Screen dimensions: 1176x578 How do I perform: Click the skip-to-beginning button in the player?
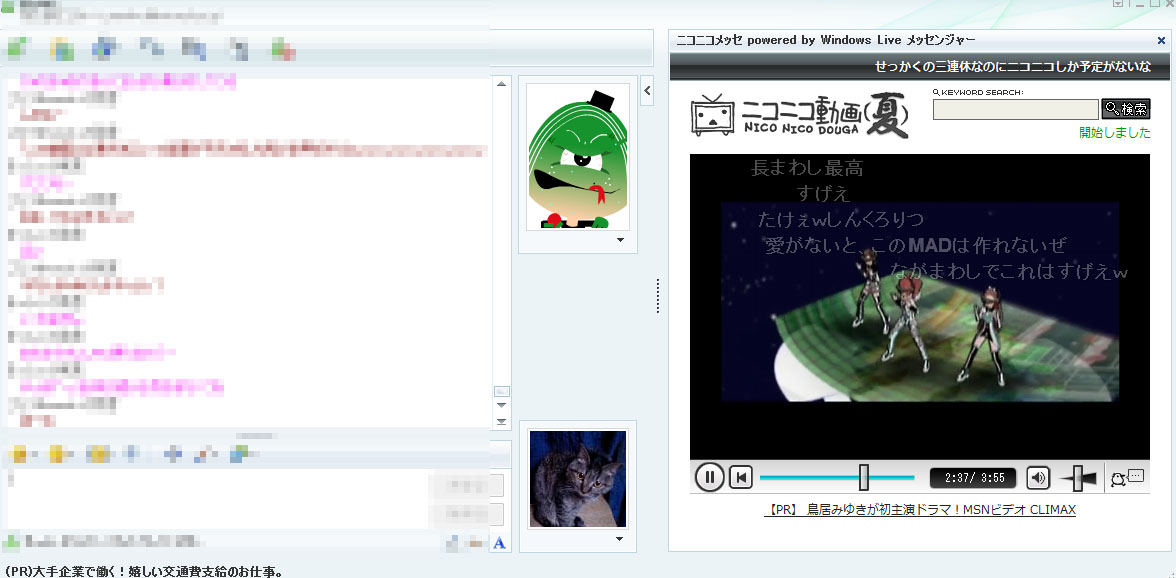pyautogui.click(x=740, y=478)
